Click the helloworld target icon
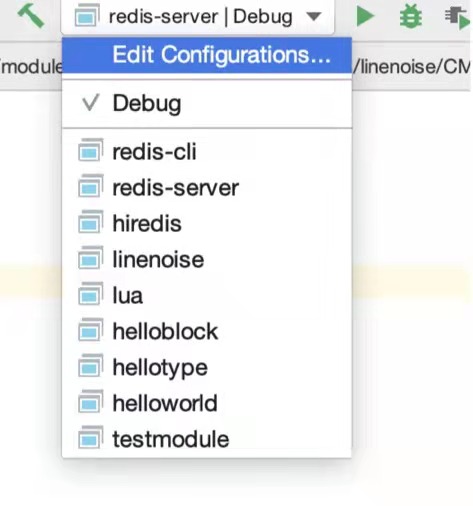 [x=91, y=402]
